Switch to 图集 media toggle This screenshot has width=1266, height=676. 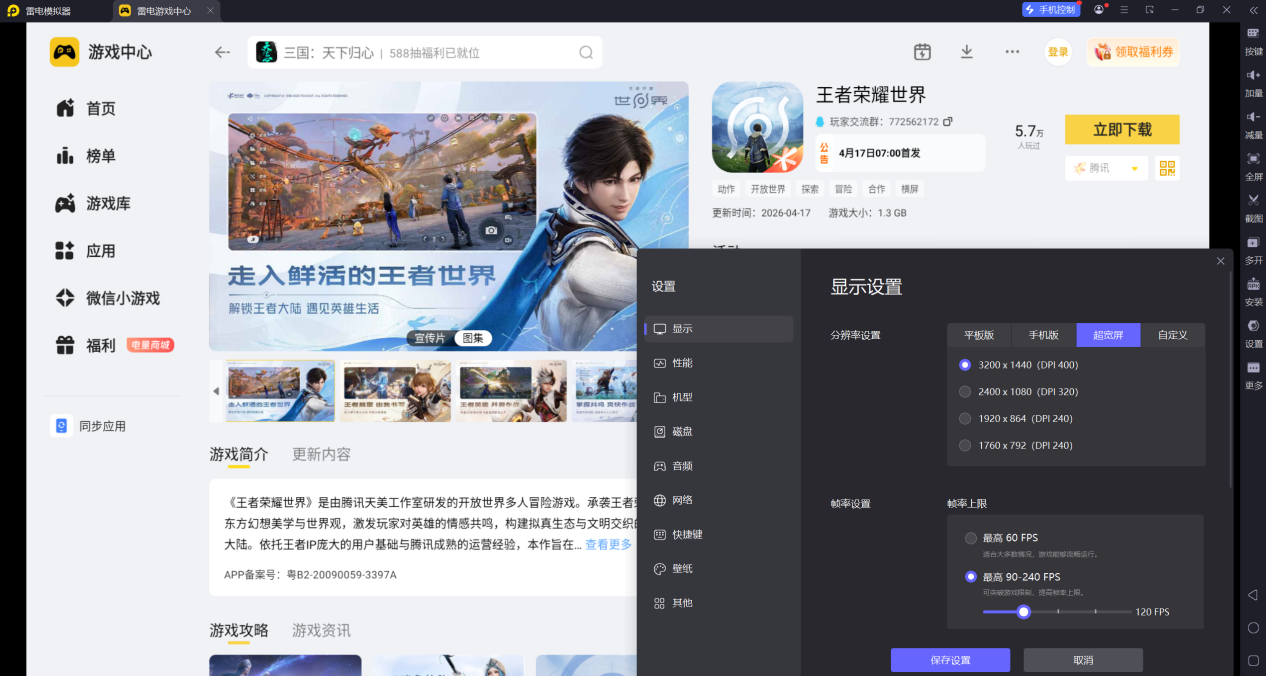pyautogui.click(x=472, y=339)
